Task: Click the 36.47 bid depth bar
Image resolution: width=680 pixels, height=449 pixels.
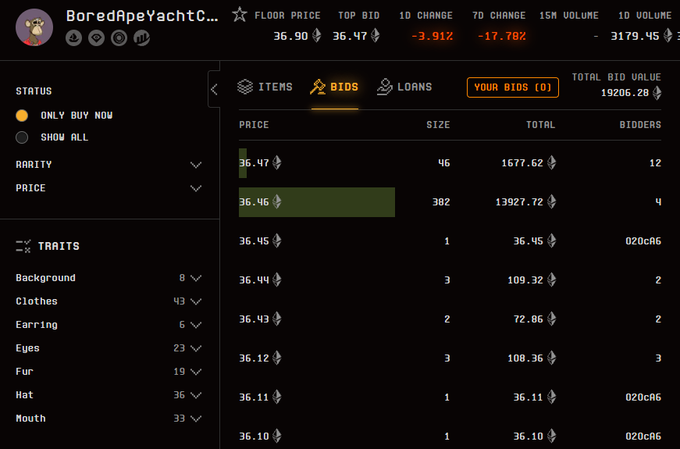Action: (243, 163)
